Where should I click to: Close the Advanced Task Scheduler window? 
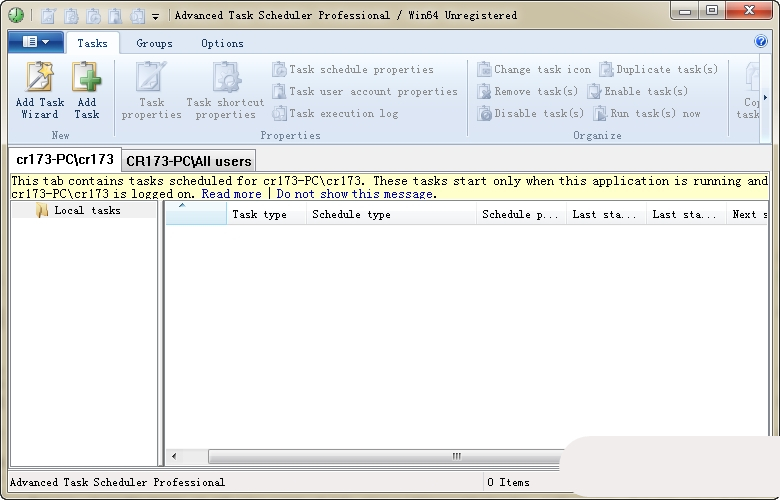click(x=749, y=10)
